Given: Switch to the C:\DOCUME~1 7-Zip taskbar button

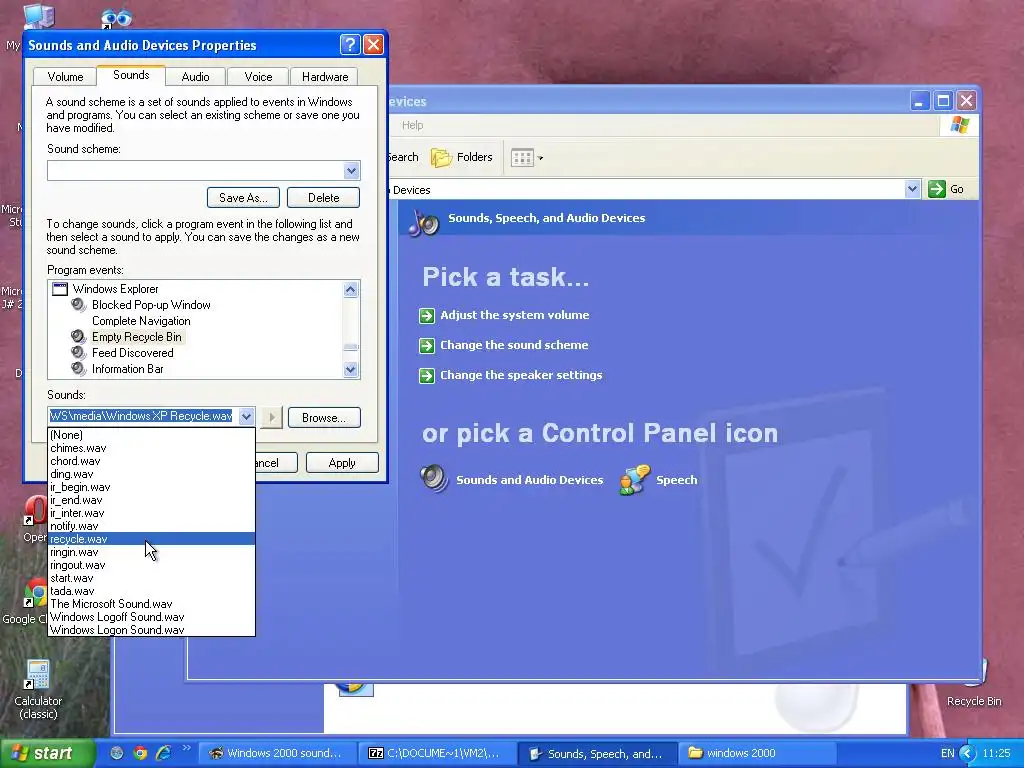Looking at the screenshot, I should [x=436, y=753].
